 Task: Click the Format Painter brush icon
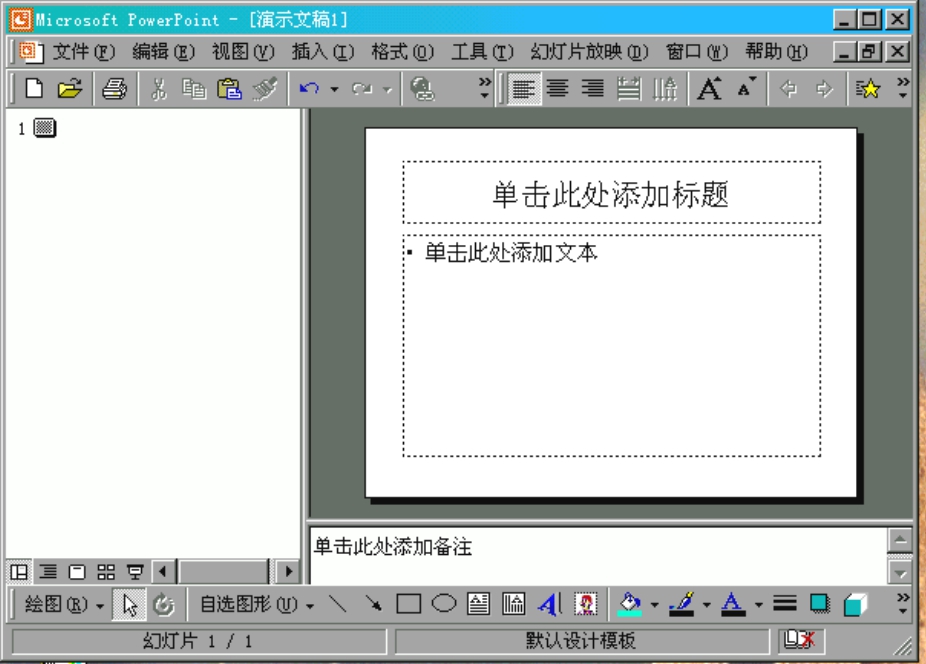[x=265, y=89]
